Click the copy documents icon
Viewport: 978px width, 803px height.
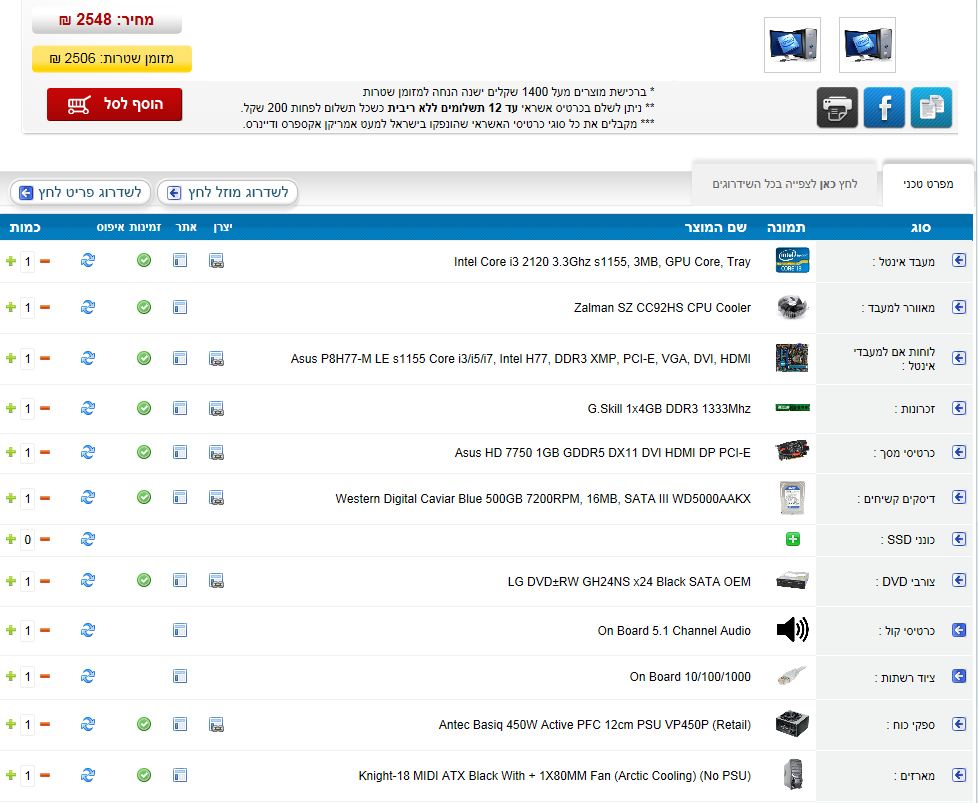click(x=931, y=107)
